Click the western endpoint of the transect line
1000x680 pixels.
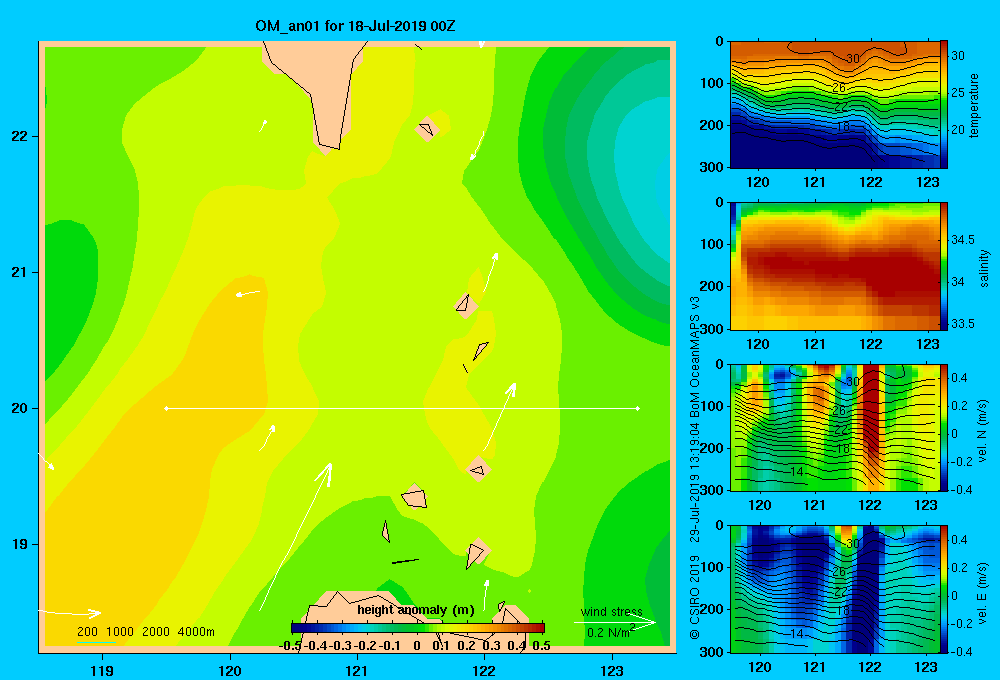tap(166, 408)
